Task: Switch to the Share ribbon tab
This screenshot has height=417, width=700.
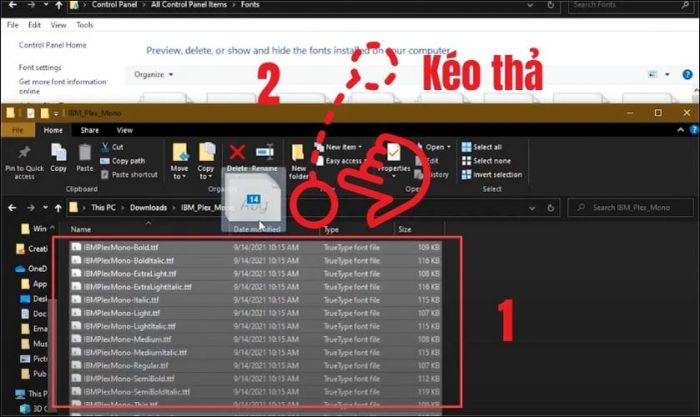Action: (x=90, y=130)
